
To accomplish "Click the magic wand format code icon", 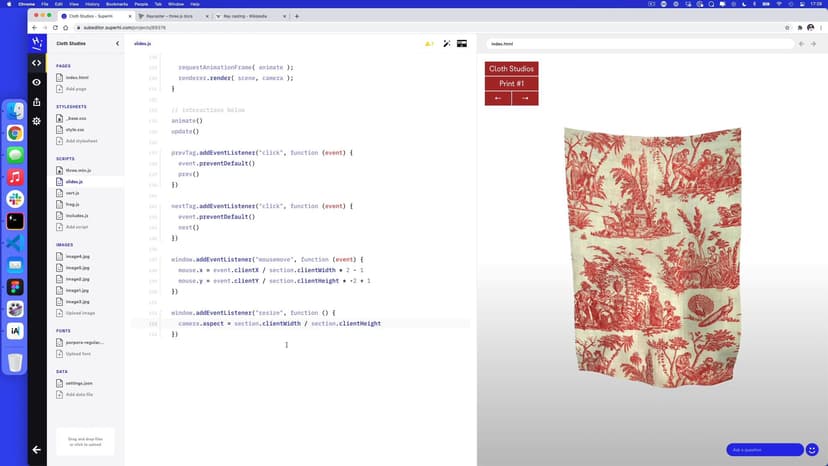I will point(446,44).
